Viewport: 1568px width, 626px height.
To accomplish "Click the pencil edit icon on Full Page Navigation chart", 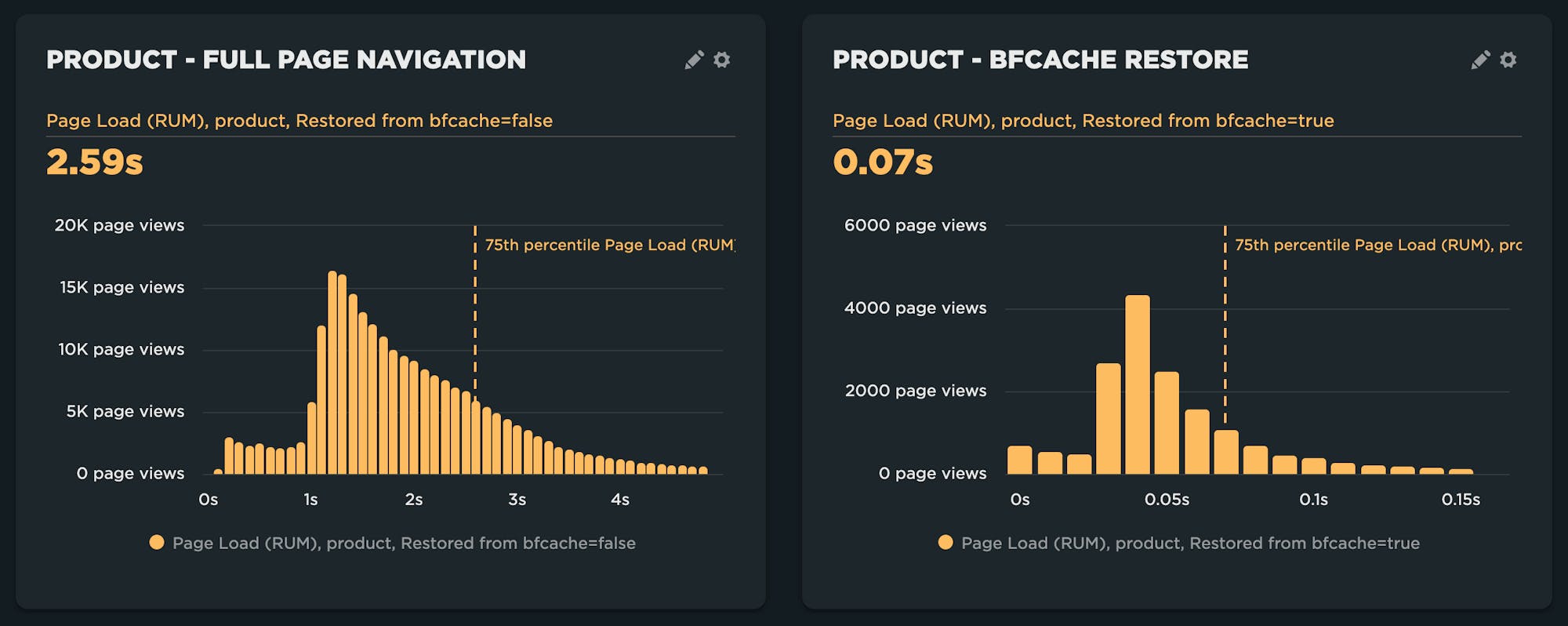I will click(x=694, y=60).
